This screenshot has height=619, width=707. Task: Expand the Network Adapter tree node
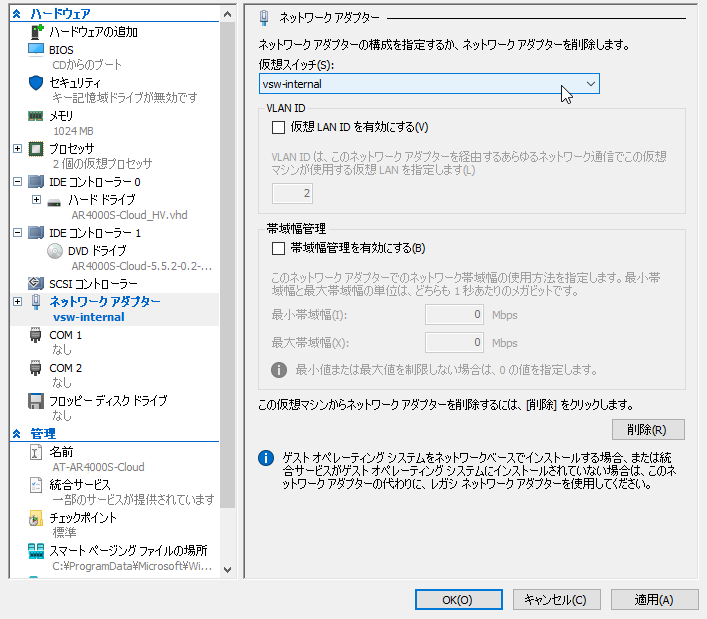coord(17,301)
